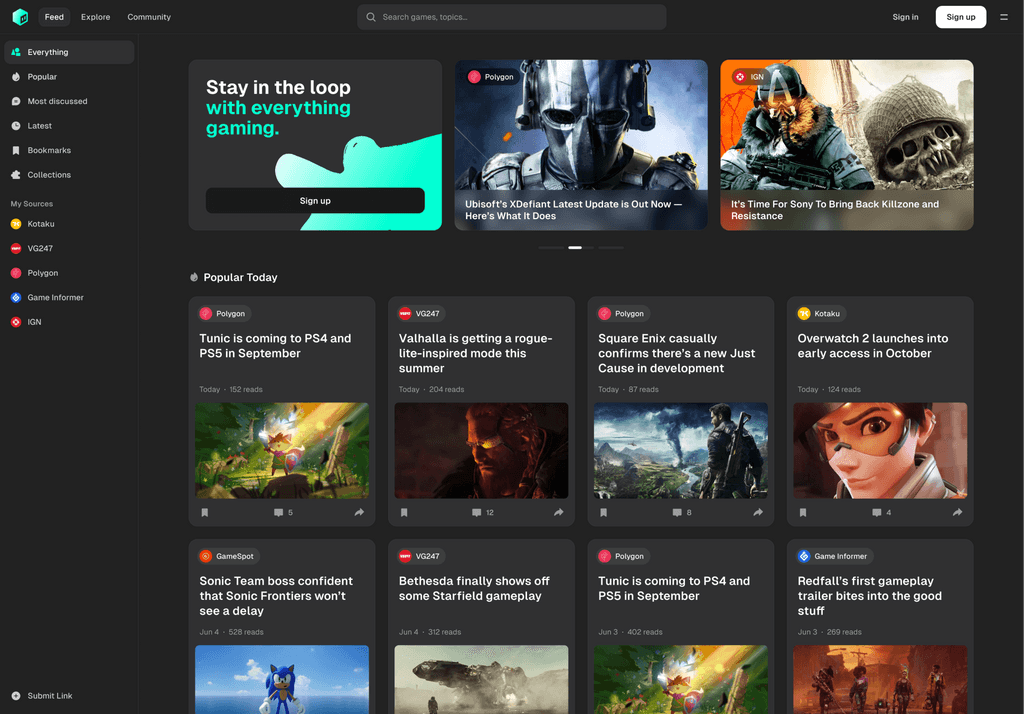Select Popular in the sidebar
The image size is (1024, 714).
(69, 77)
